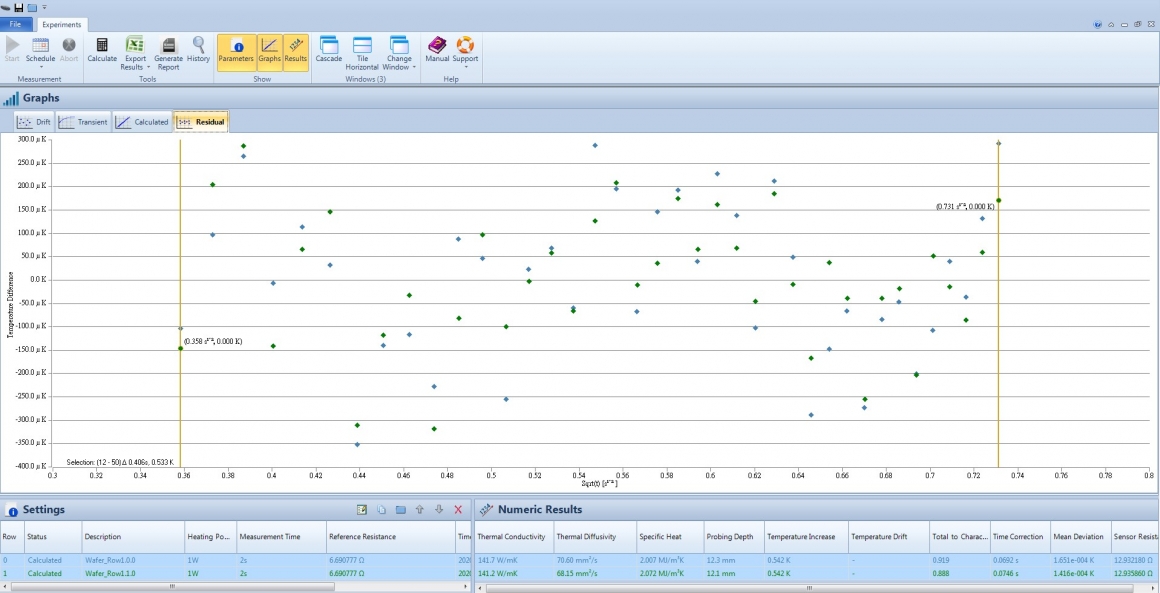
Task: Click the Thermal Diffusivity column header
Action: tap(595, 537)
